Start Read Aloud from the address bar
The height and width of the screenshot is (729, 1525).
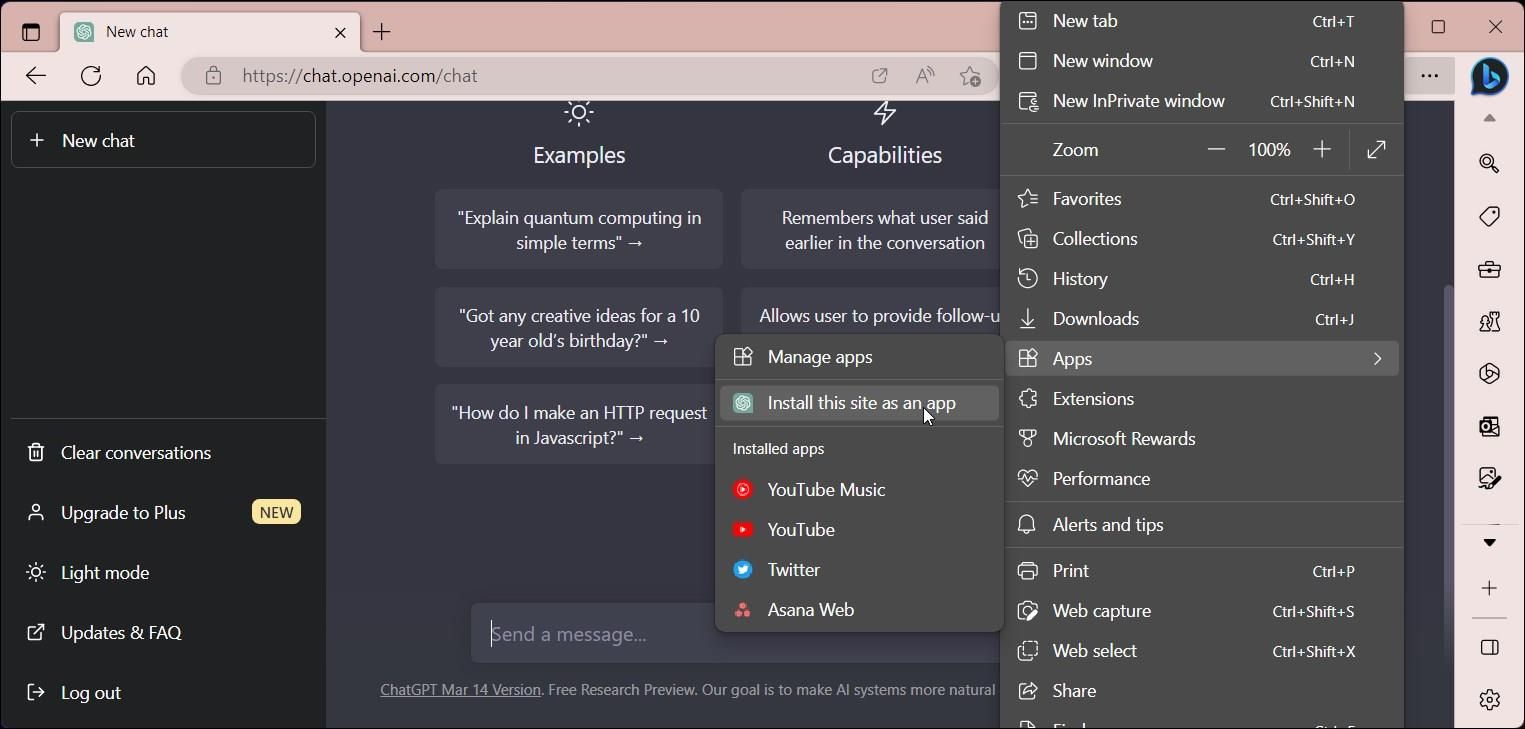click(x=923, y=76)
